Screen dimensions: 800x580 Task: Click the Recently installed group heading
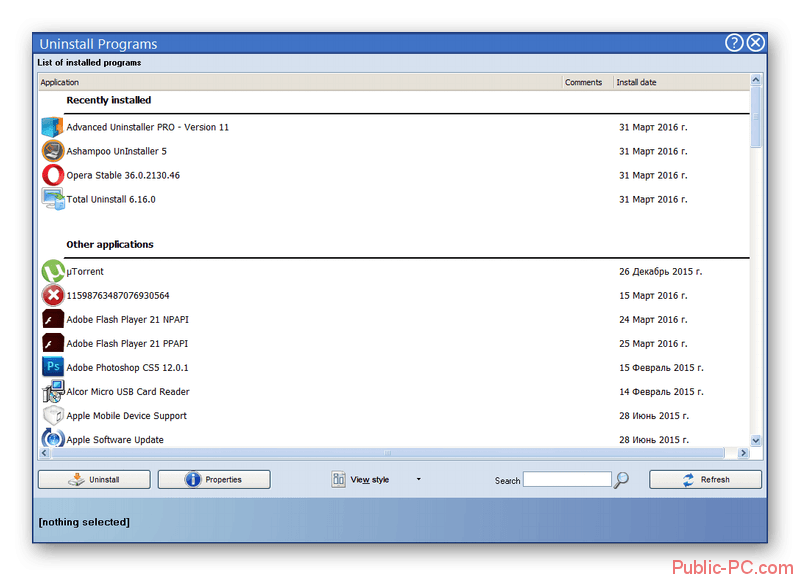pos(109,100)
